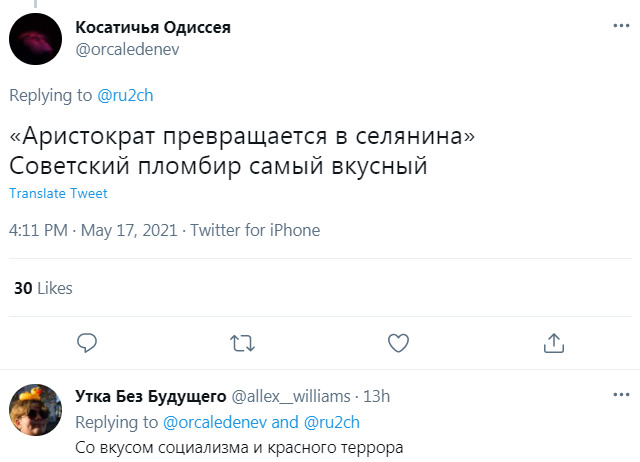Open the 13h reply timestamp
The width and height of the screenshot is (640, 462).
[377, 397]
